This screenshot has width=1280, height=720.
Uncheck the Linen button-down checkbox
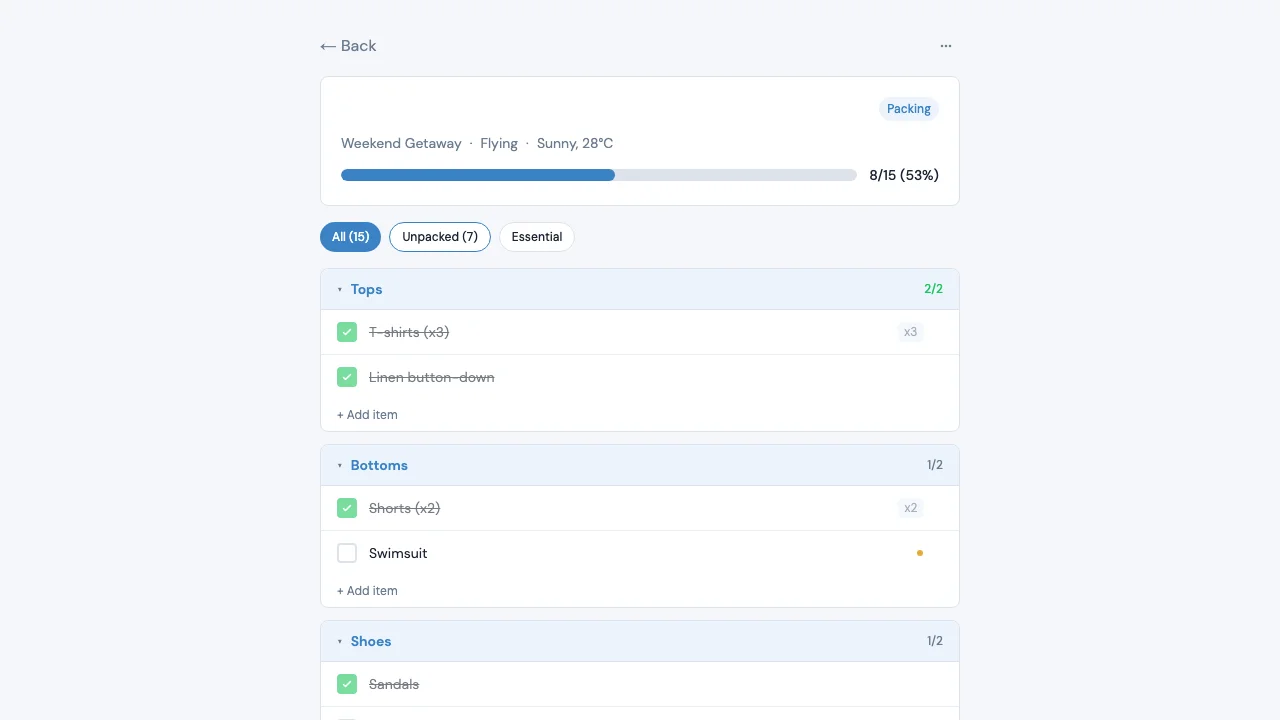[347, 377]
